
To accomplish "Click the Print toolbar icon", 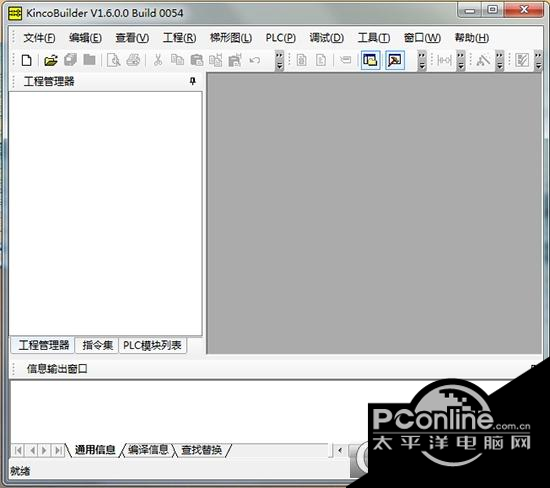I will tap(133, 60).
